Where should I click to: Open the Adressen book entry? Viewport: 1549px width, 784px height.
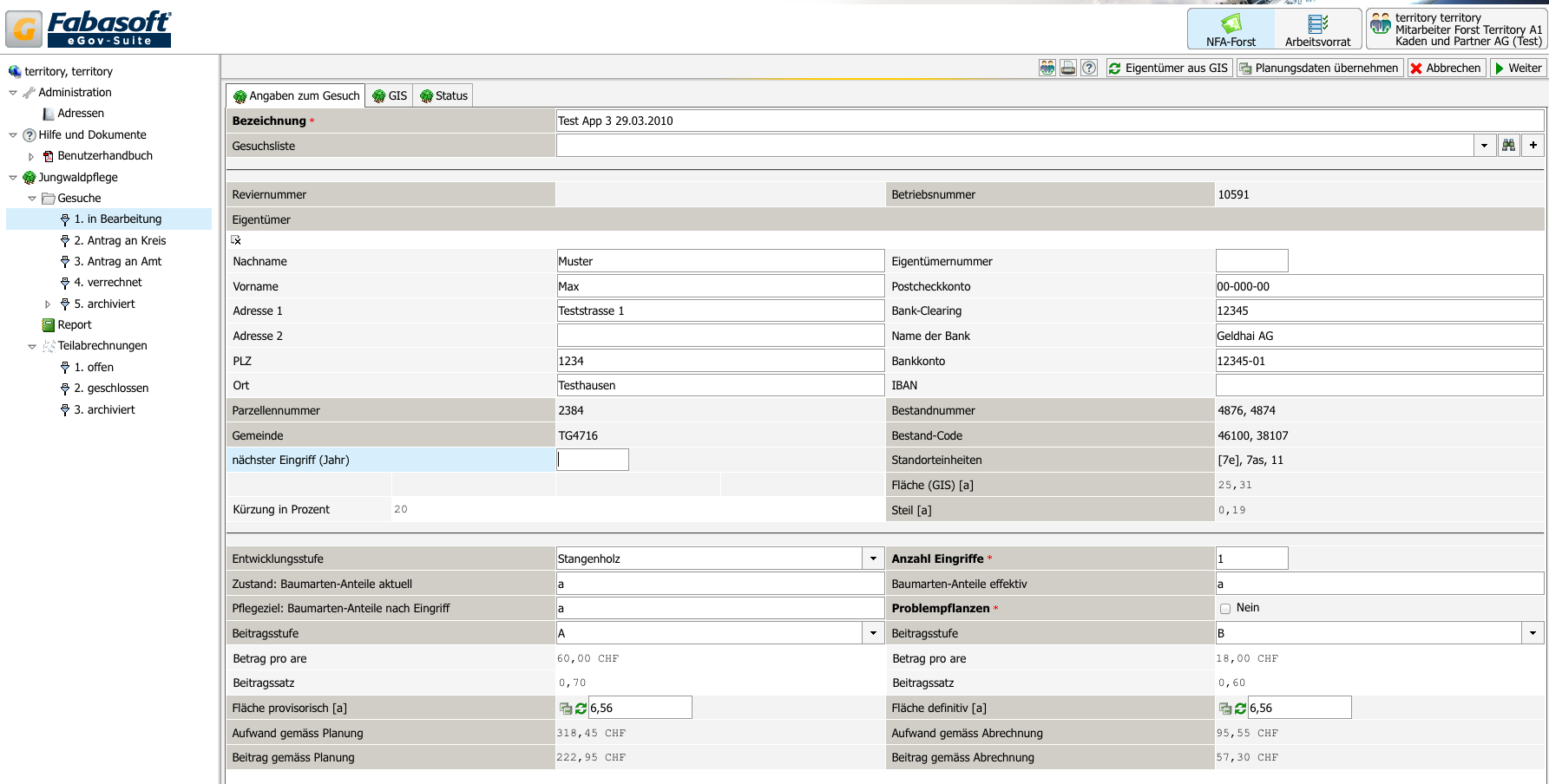coord(73,114)
